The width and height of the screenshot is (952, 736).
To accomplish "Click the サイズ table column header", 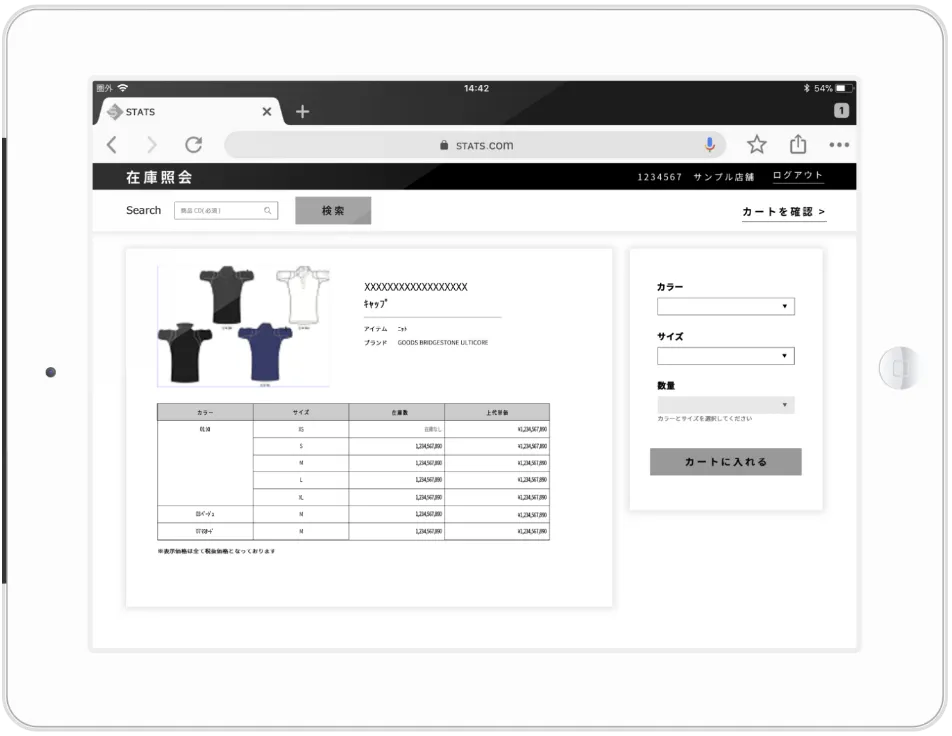I will [x=301, y=412].
